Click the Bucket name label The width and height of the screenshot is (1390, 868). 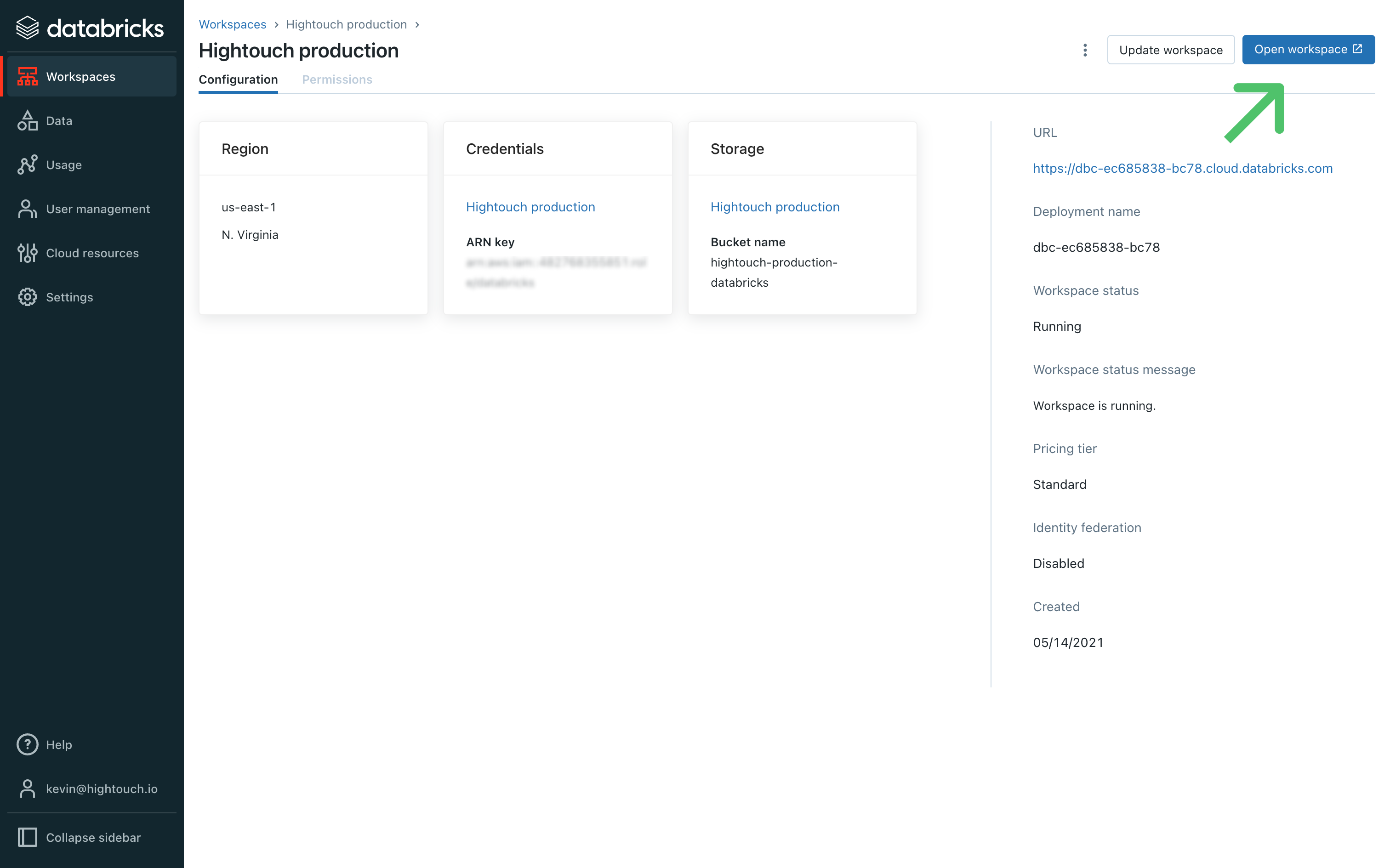coord(748,242)
